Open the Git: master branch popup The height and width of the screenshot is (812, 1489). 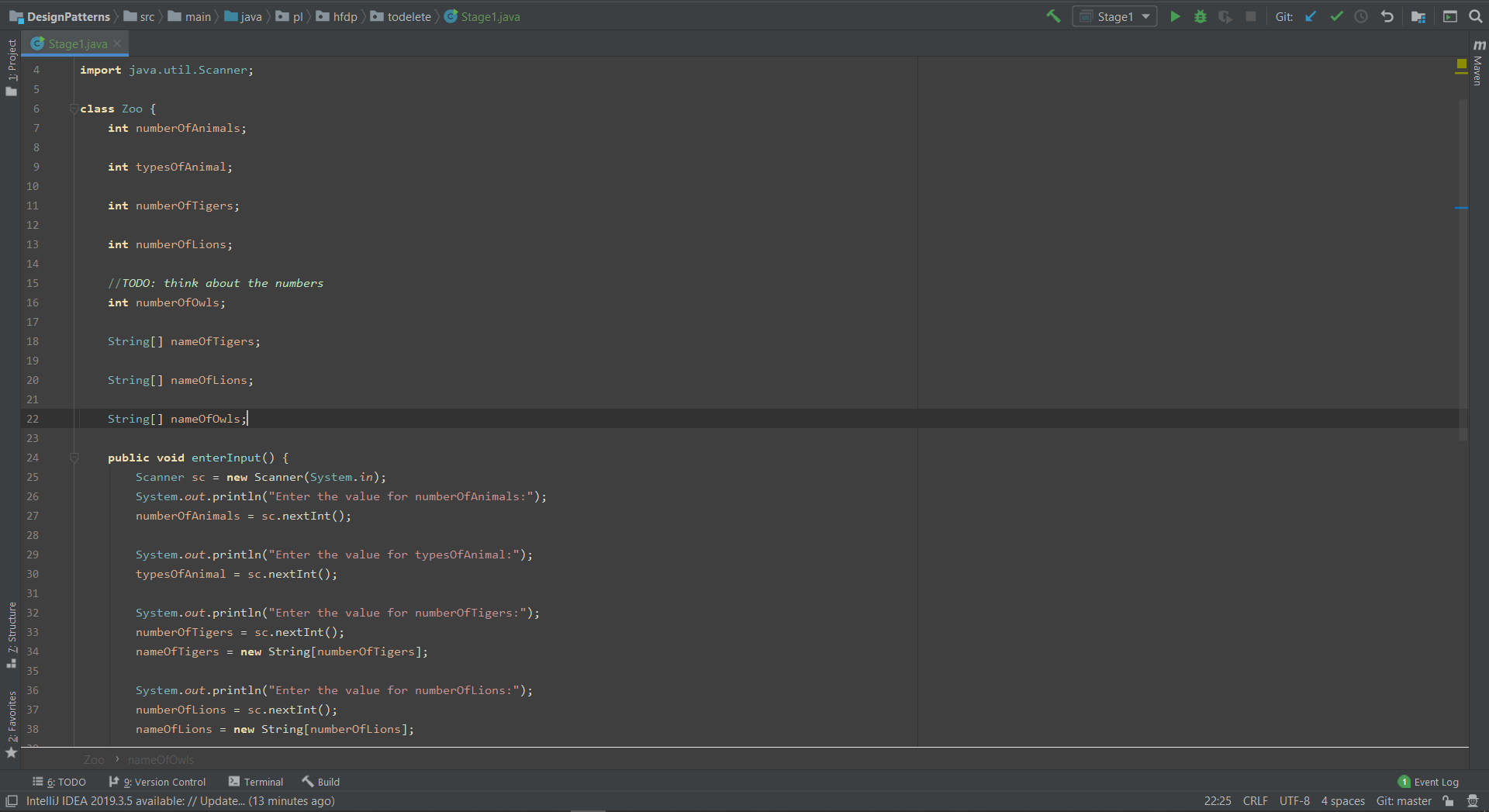coord(1404,801)
